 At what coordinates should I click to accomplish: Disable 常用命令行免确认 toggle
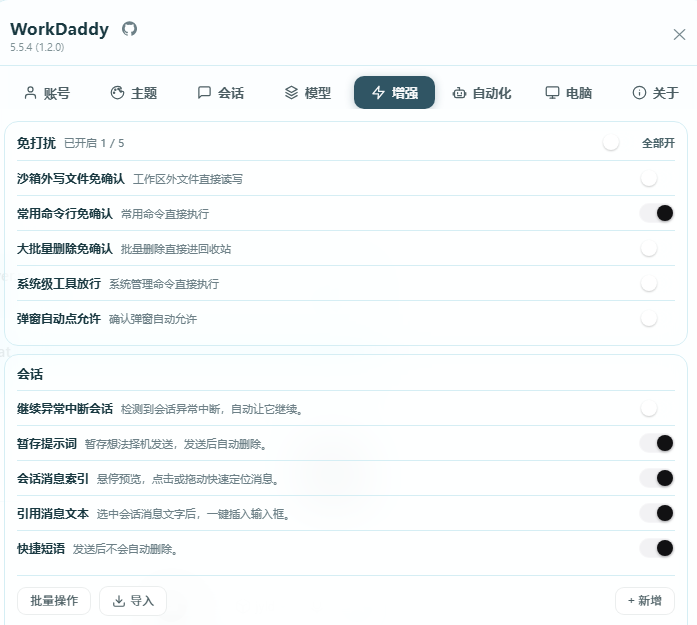point(657,213)
